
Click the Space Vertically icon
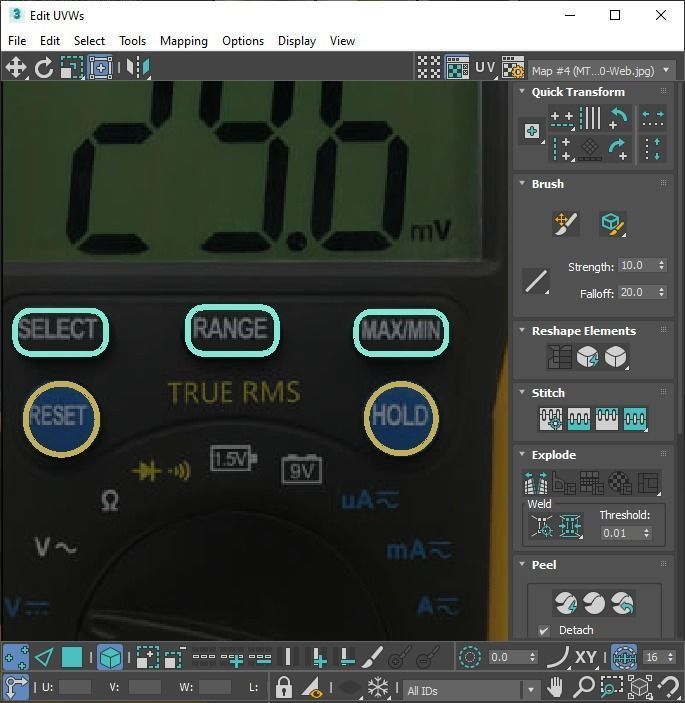coord(652,149)
